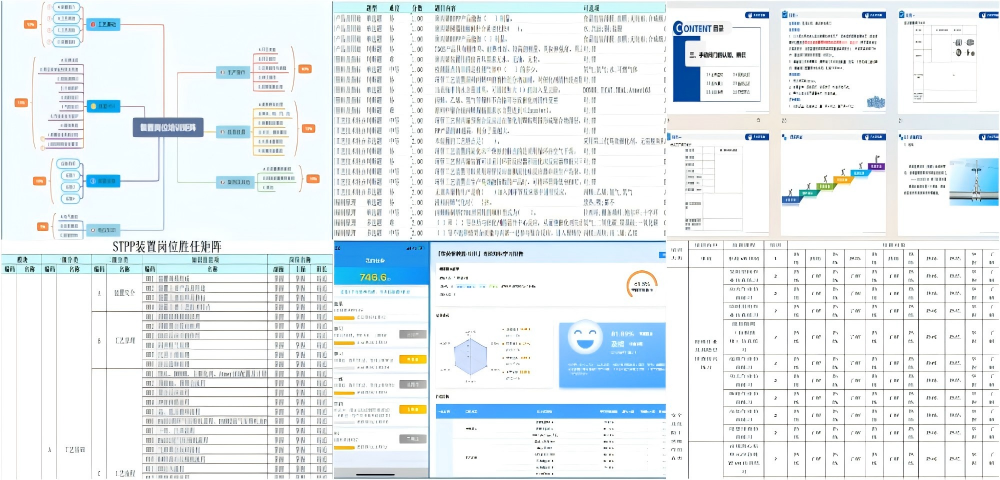This screenshot has width=1000, height=480.
Task: Click the orange circular progress gauge
Action: (639, 287)
